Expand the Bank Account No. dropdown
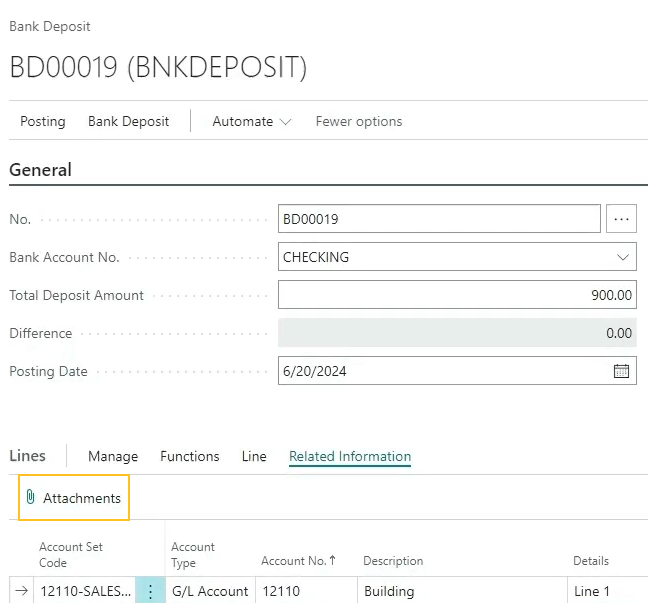 [621, 257]
